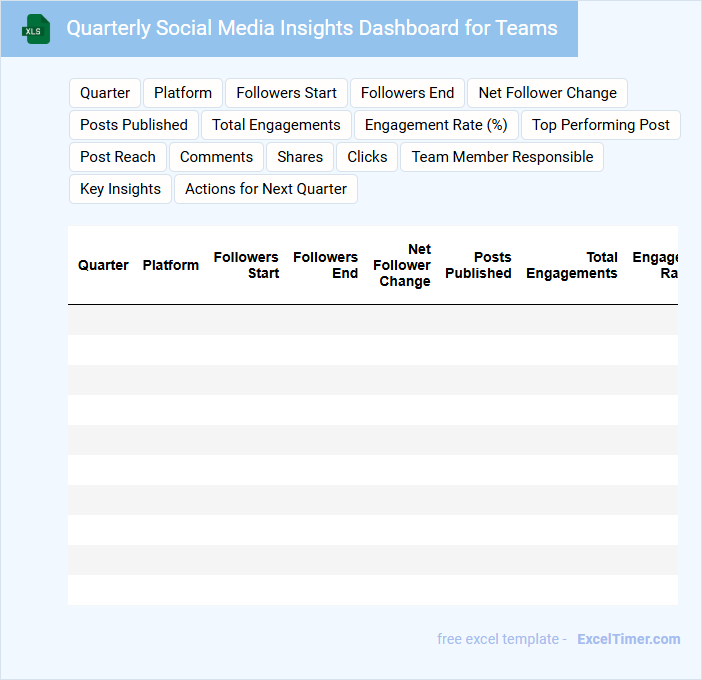702x680 pixels.
Task: Click the Followers End tag
Action: (407, 93)
